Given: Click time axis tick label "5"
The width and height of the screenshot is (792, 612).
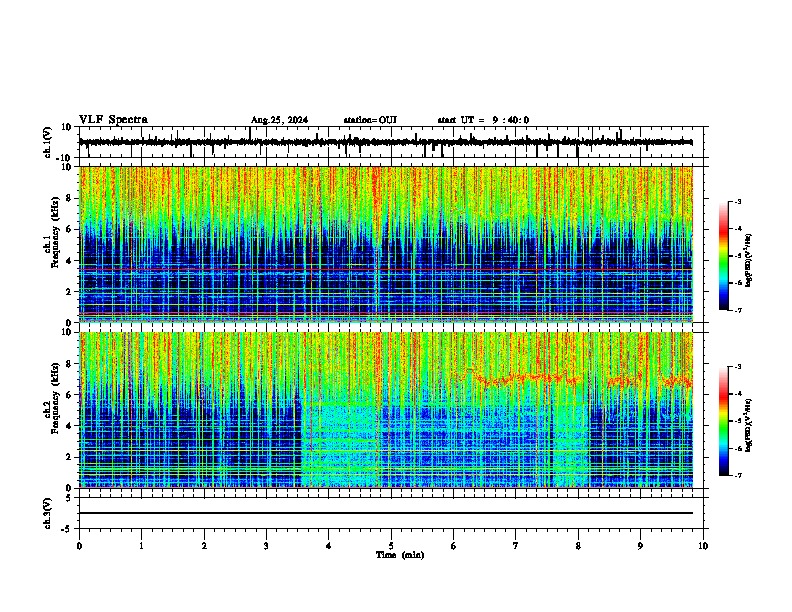Looking at the screenshot, I should [391, 546].
